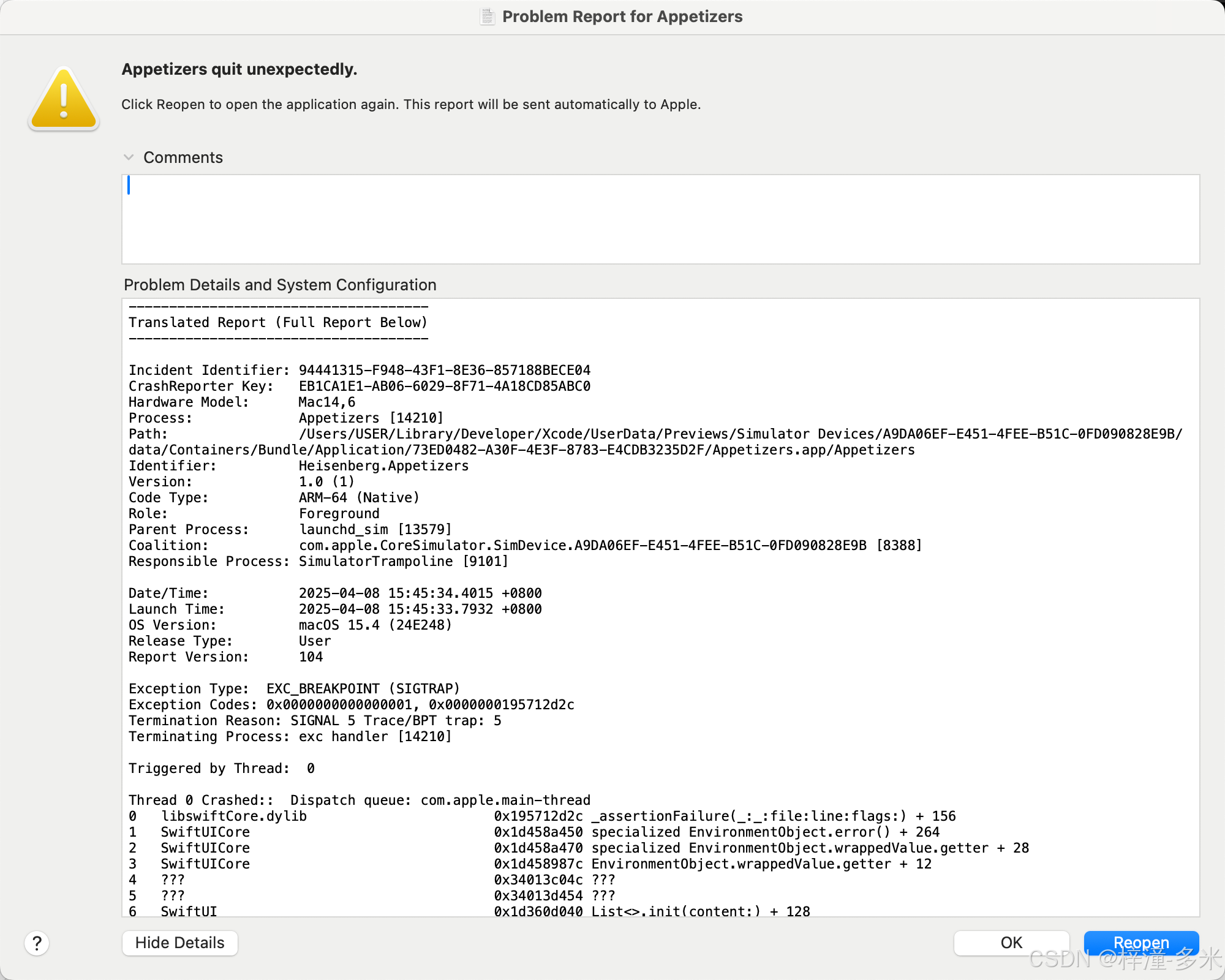Viewport: 1225px width, 980px height.
Task: Click the Heisenberg.Appetizers identifier text
Action: pyautogui.click(x=383, y=466)
